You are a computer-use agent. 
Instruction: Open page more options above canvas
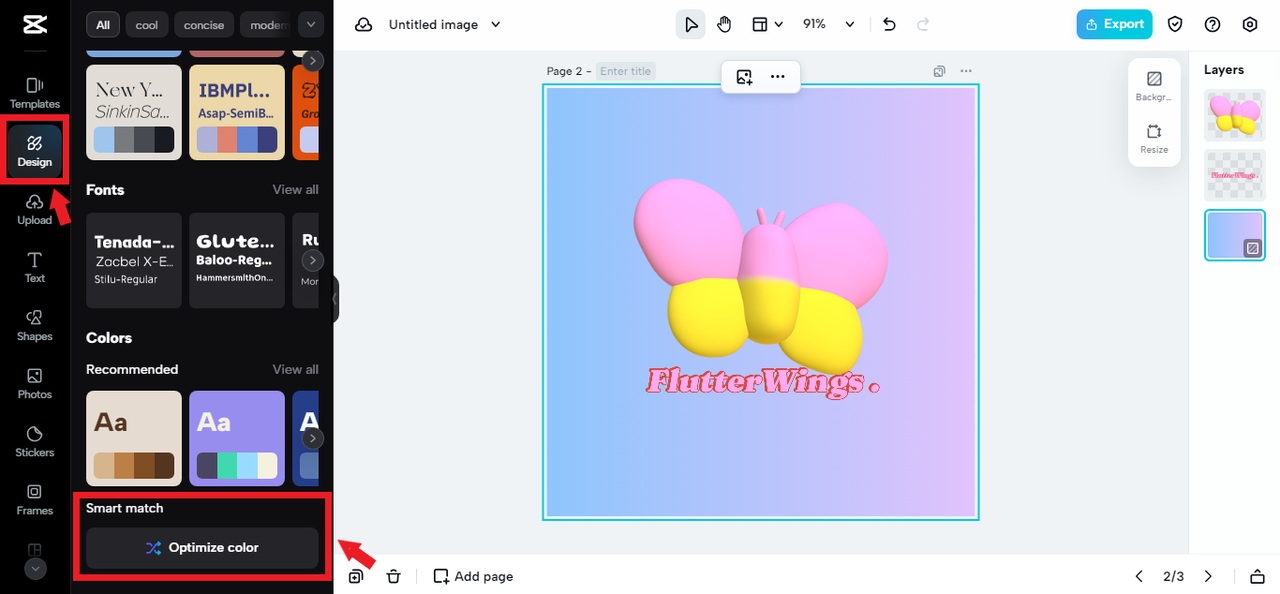[965, 71]
